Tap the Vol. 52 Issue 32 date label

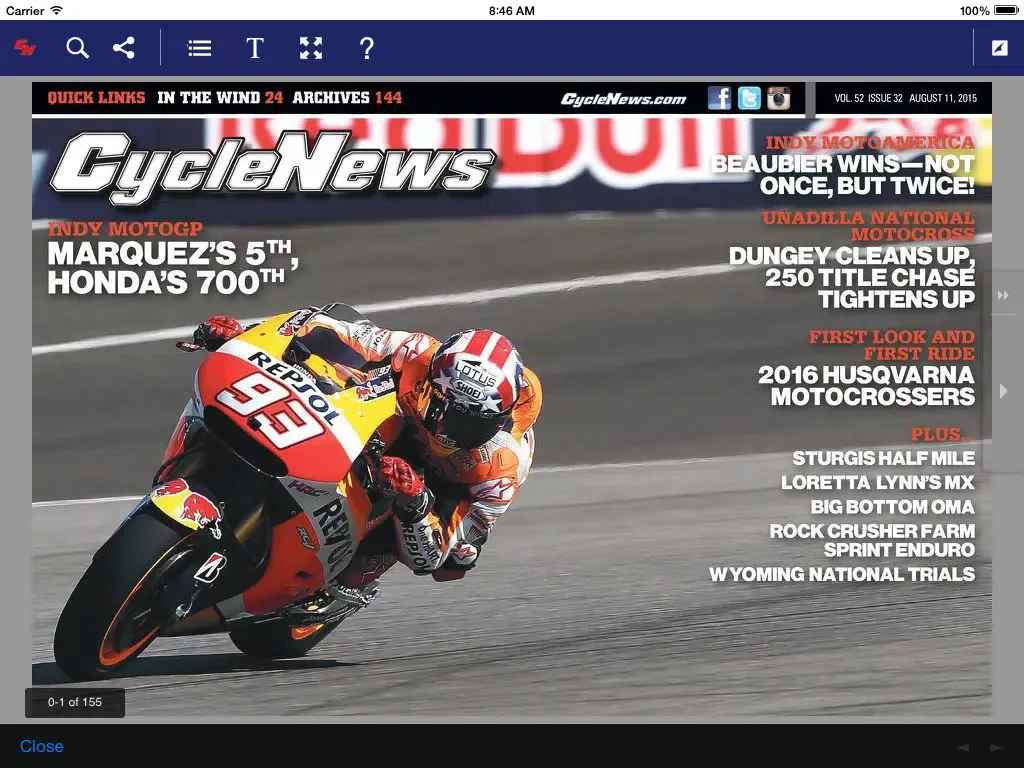click(x=905, y=98)
